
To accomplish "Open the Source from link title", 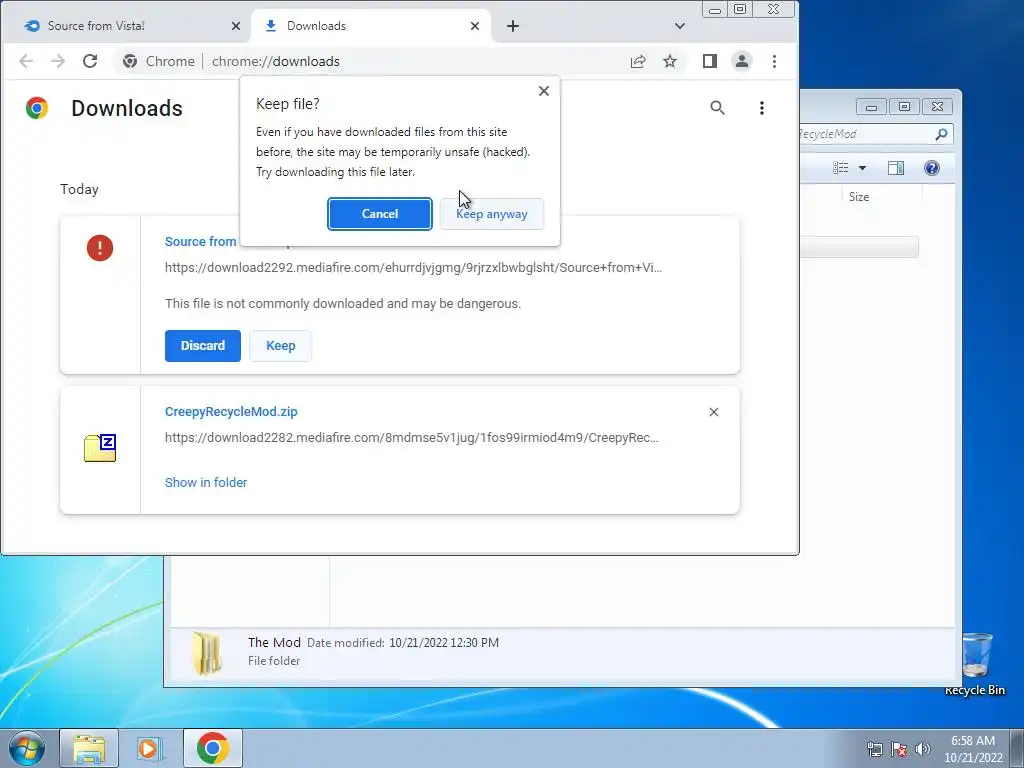I will click(200, 242).
